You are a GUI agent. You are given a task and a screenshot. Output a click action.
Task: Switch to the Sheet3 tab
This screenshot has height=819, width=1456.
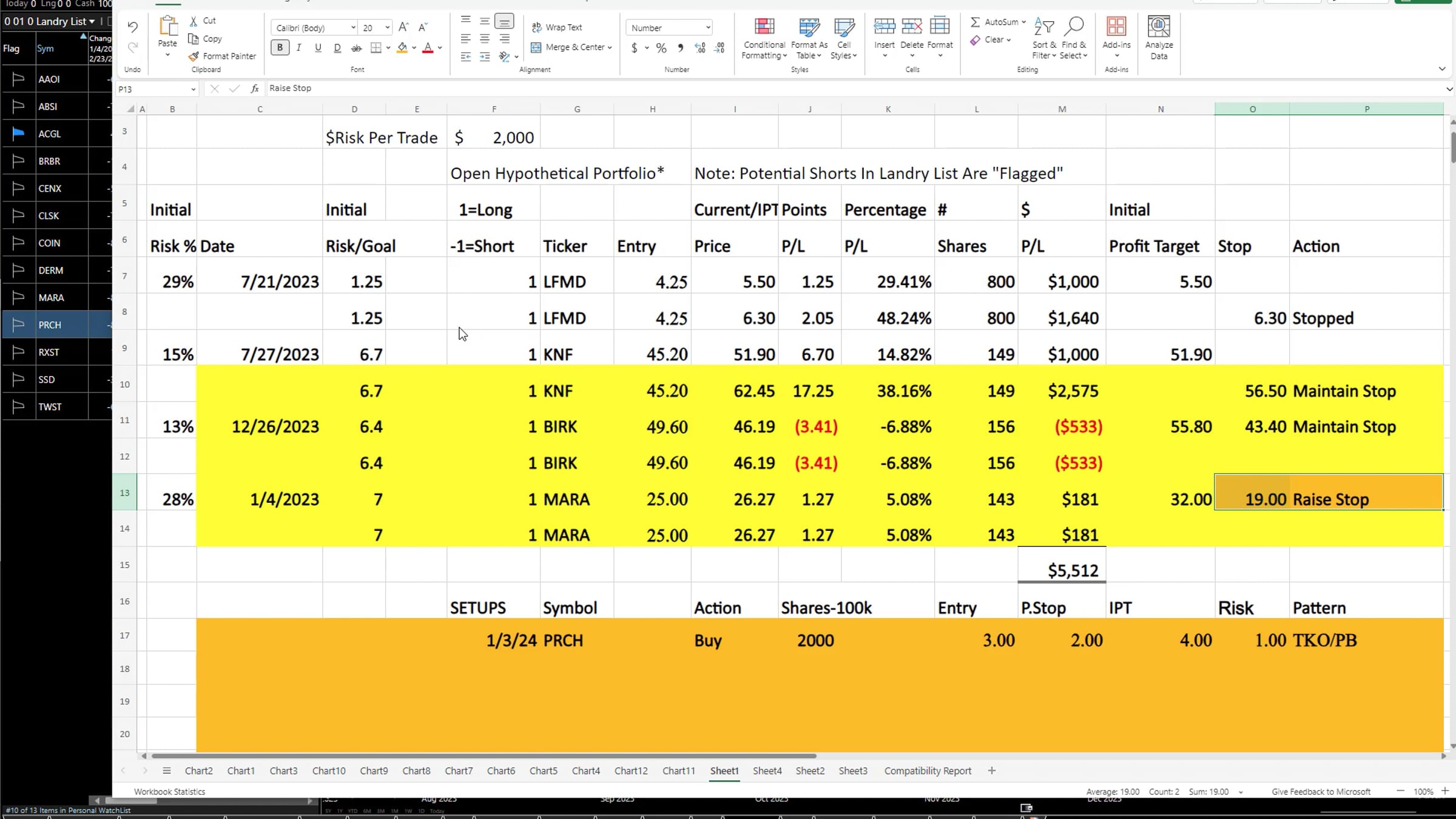(x=853, y=770)
